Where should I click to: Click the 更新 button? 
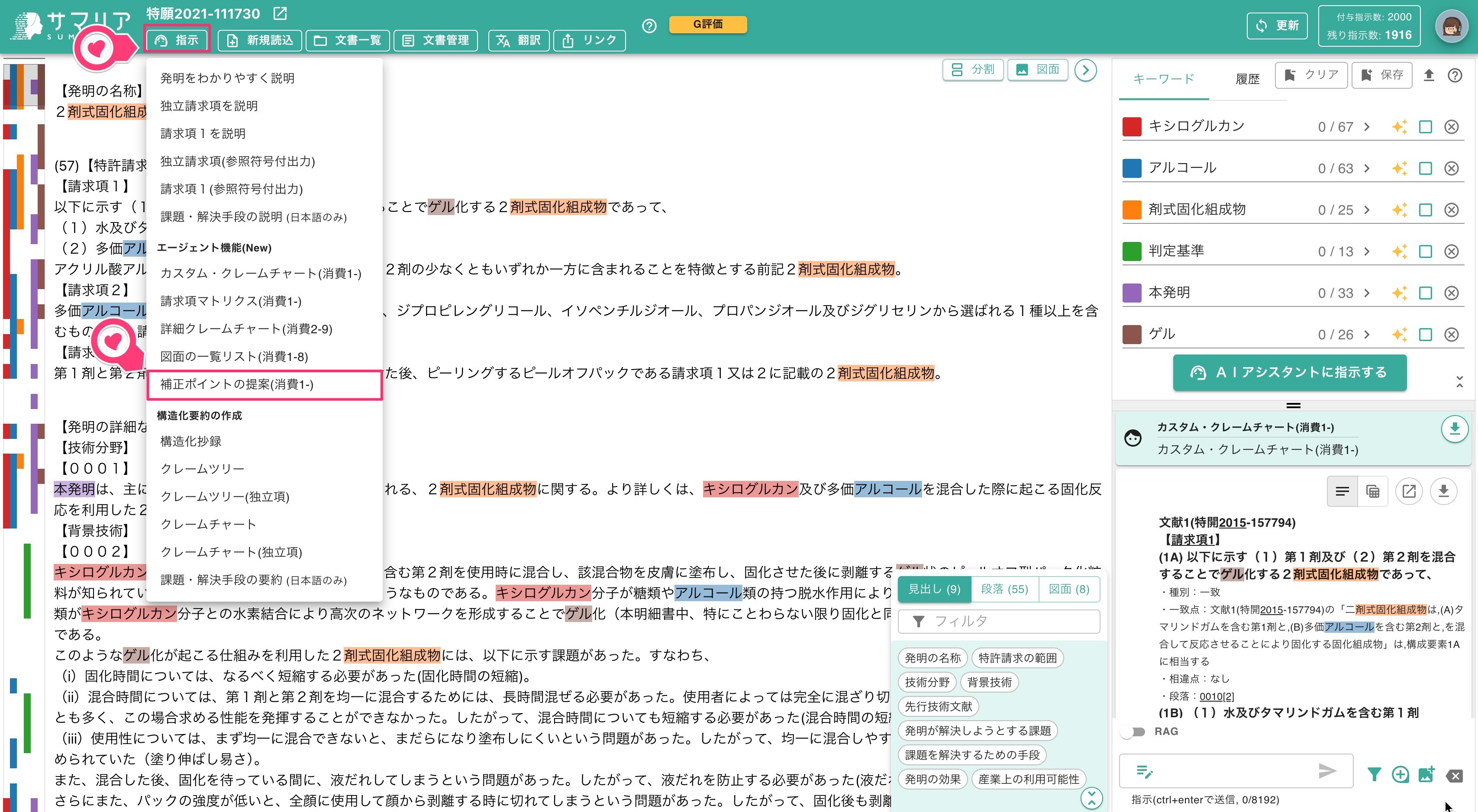coord(1277,26)
